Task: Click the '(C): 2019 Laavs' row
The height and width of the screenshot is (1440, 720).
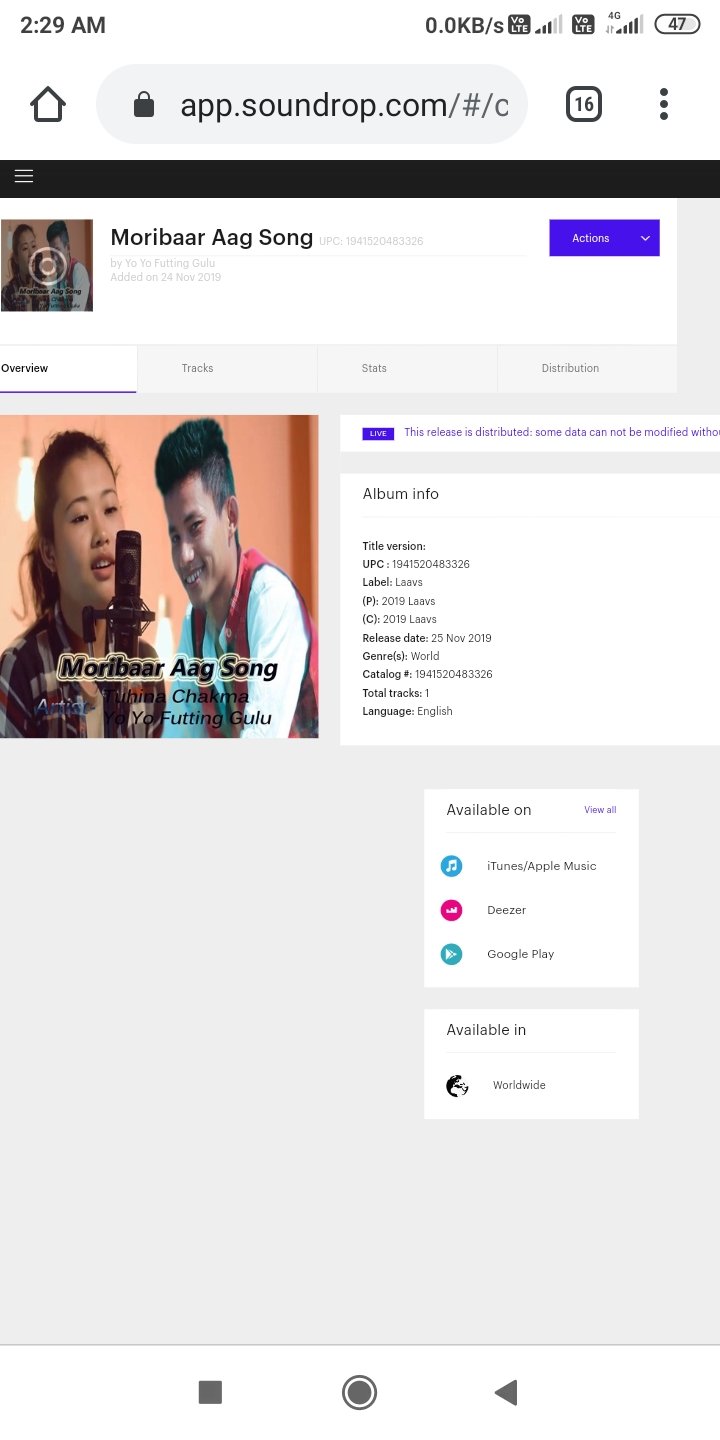Action: (x=398, y=619)
